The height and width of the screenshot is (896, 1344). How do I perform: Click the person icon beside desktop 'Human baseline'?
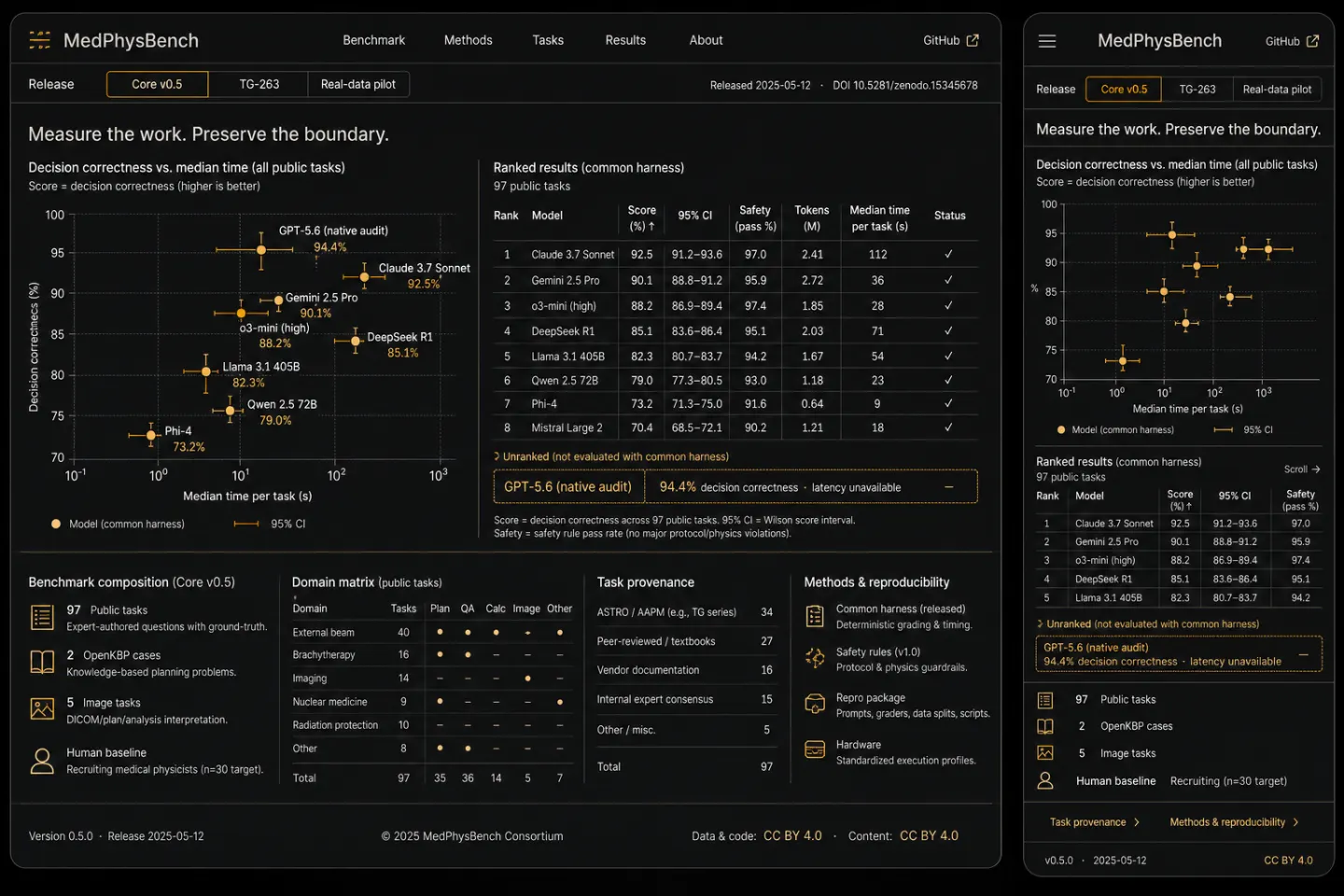(42, 761)
